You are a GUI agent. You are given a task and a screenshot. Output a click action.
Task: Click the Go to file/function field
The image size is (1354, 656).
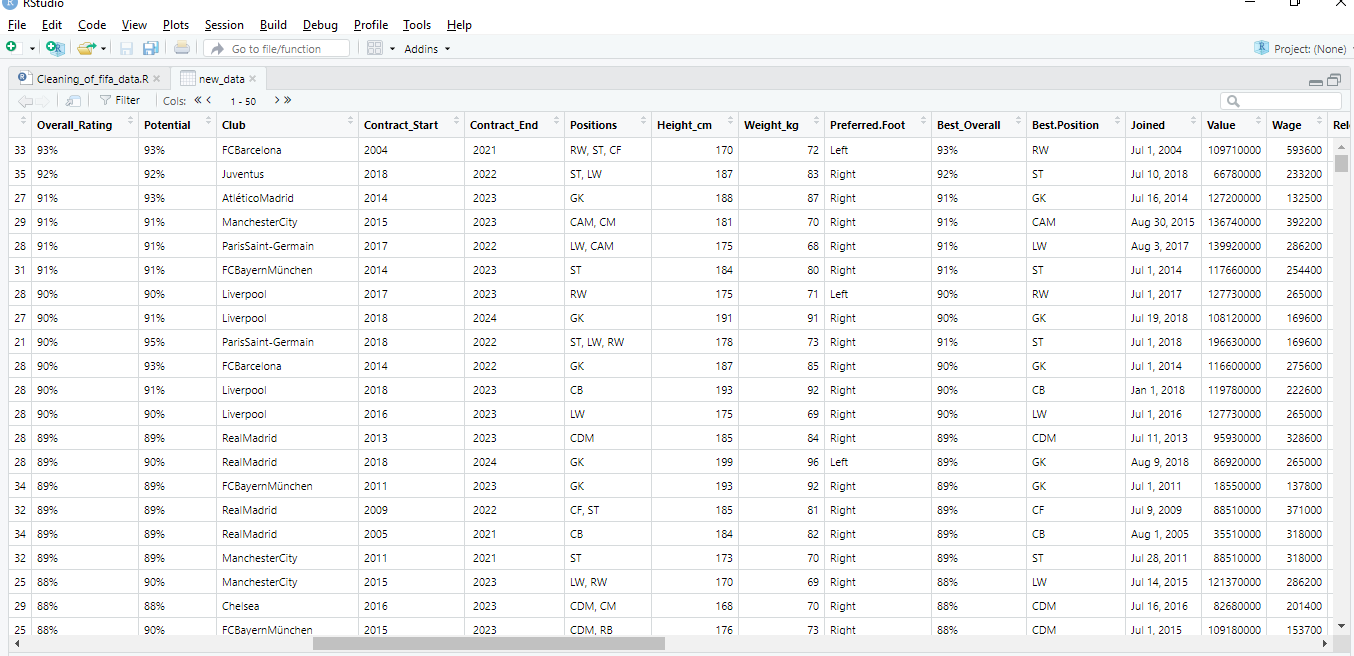coord(277,48)
